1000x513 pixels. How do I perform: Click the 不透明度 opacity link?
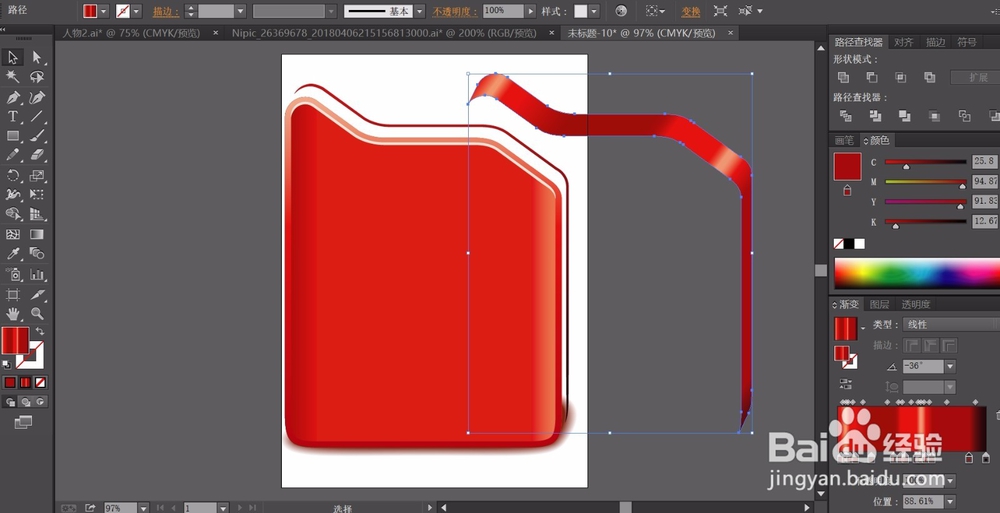point(455,11)
